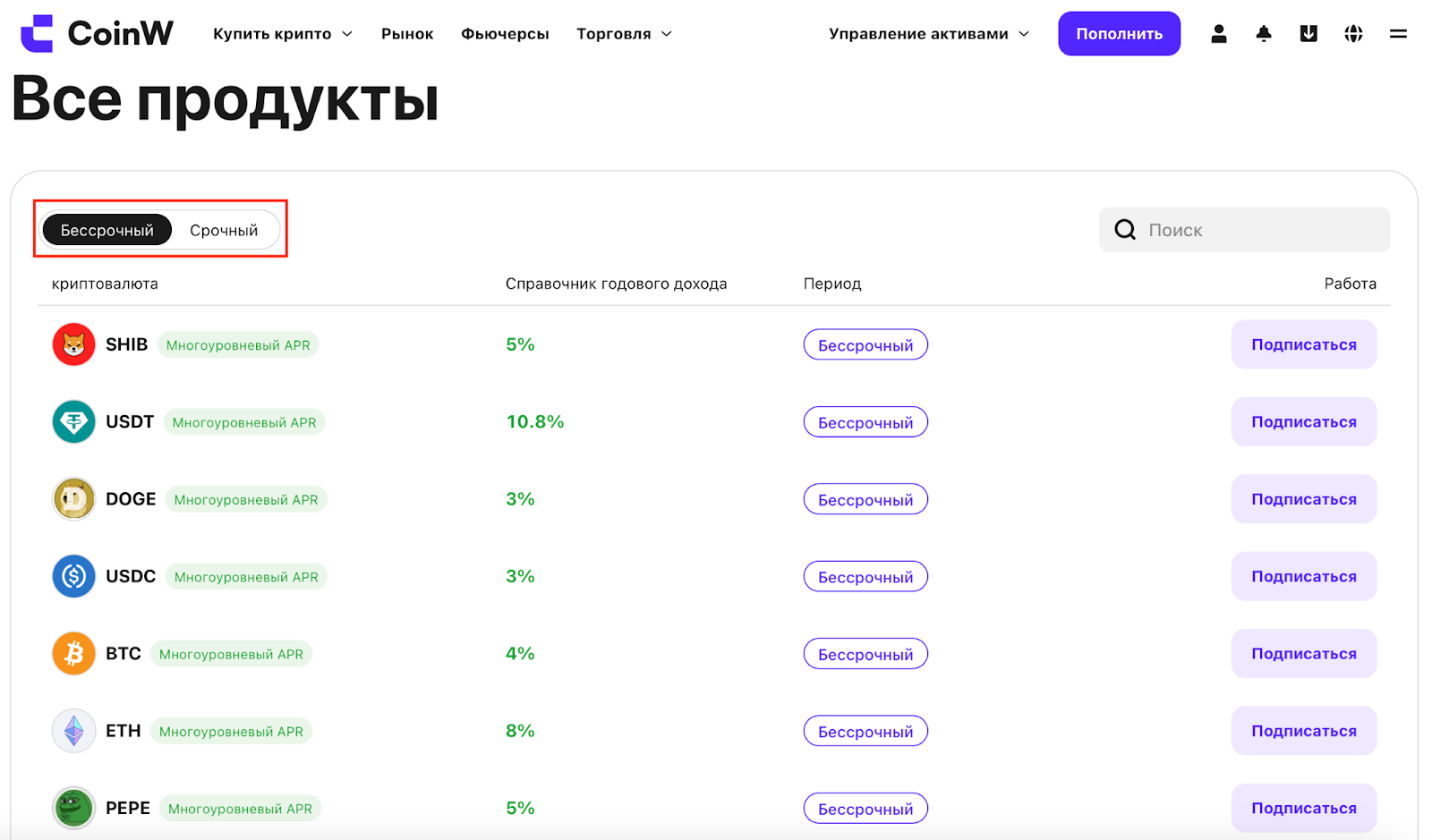Click the USDC ticker name

coord(131,576)
